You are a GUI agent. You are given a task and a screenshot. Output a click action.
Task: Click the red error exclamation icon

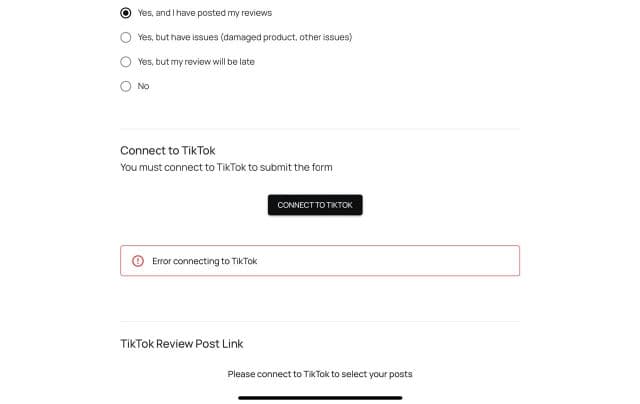[138, 261]
